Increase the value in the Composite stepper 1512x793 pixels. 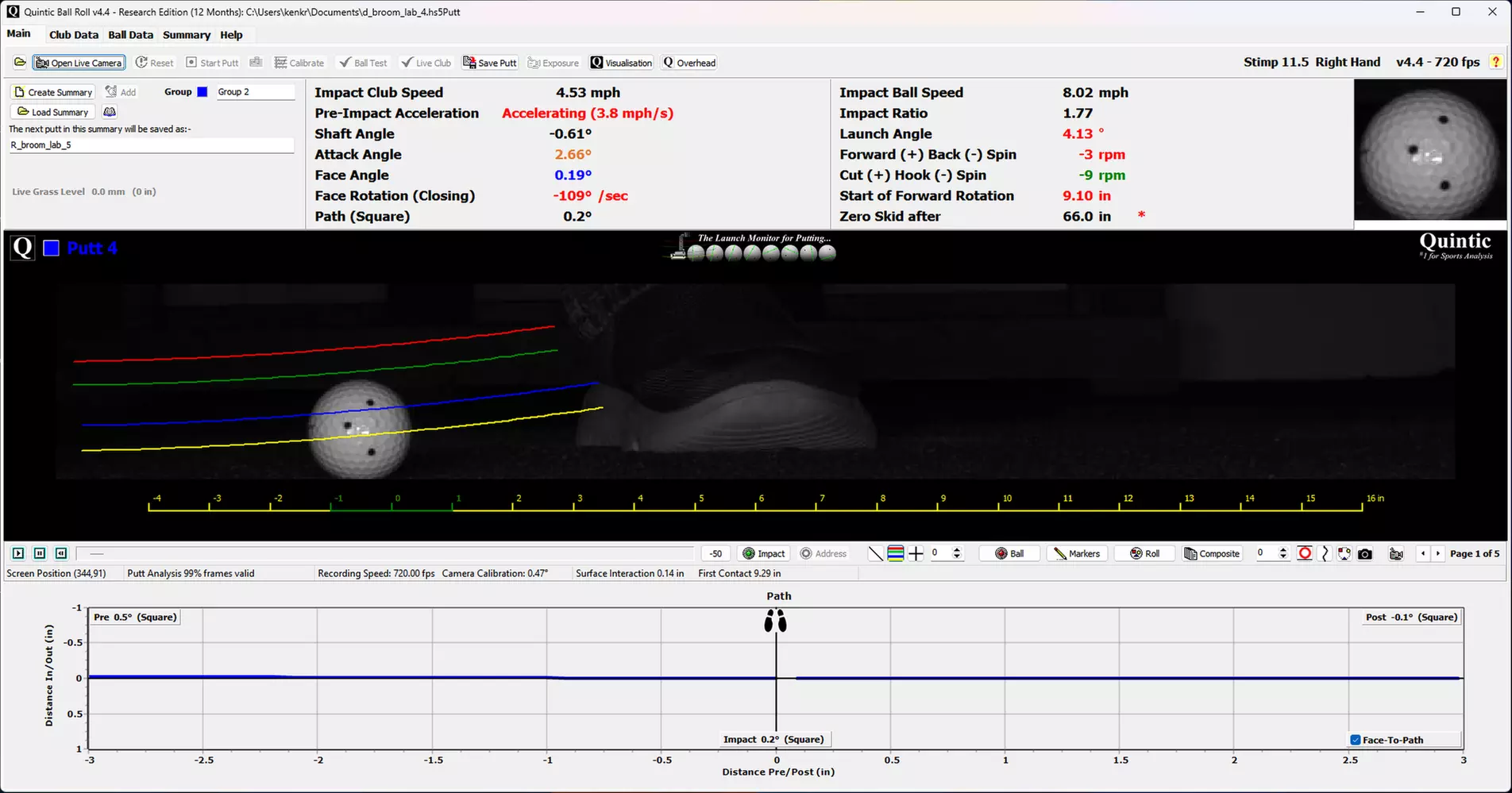(1283, 550)
